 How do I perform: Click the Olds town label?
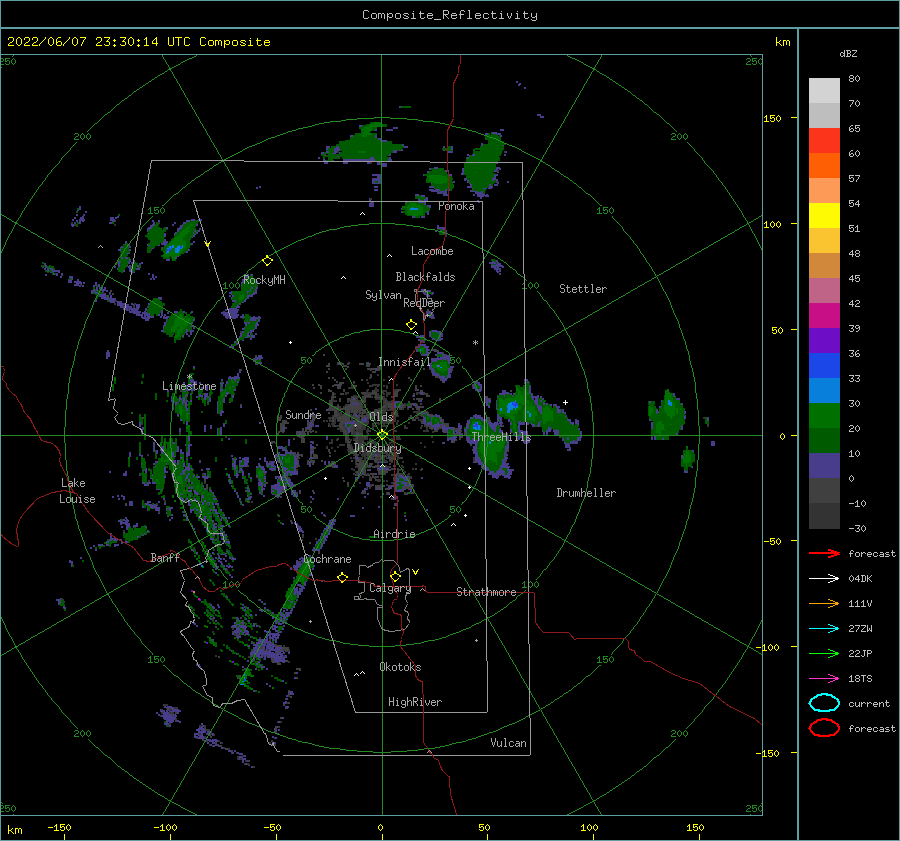(381, 417)
